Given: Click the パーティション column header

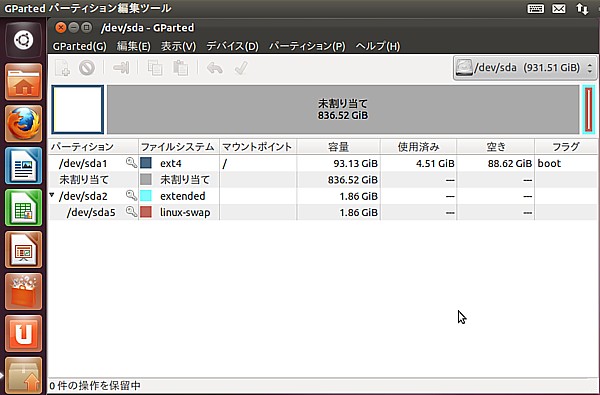Looking at the screenshot, I should [93, 147].
